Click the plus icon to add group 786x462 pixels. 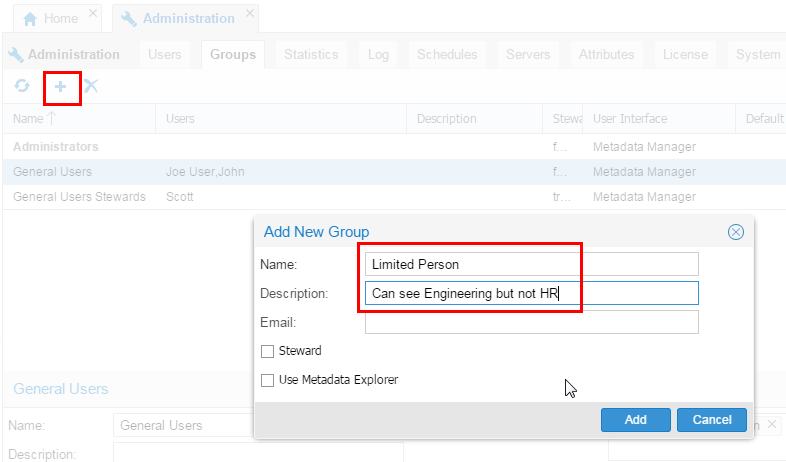[x=60, y=87]
